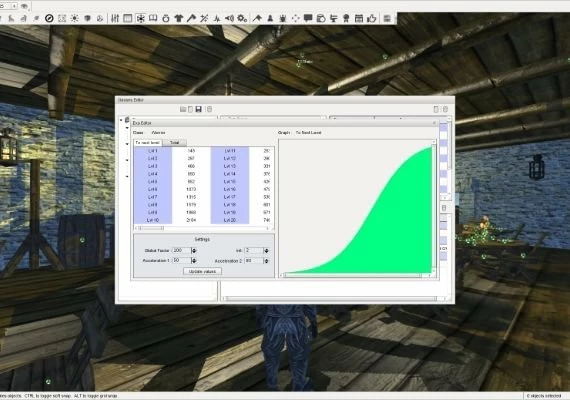Click in the Acceleration 1 input field
Viewport: 570px width, 400px height.
(181, 261)
